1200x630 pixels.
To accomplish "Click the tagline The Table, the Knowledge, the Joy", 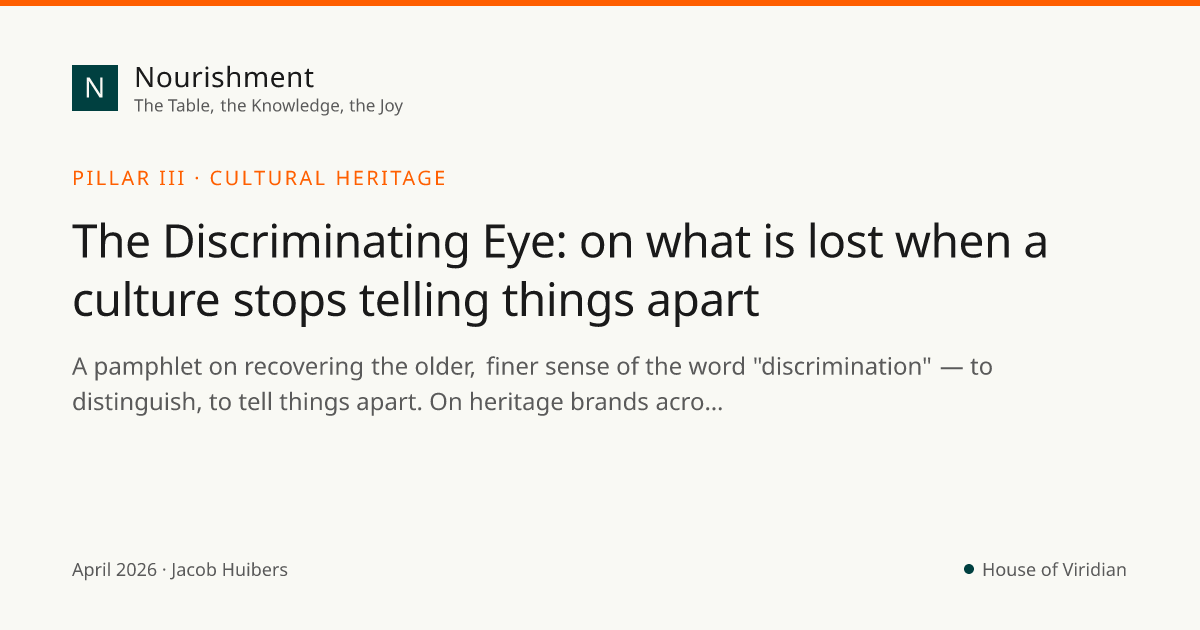I will click(268, 106).
